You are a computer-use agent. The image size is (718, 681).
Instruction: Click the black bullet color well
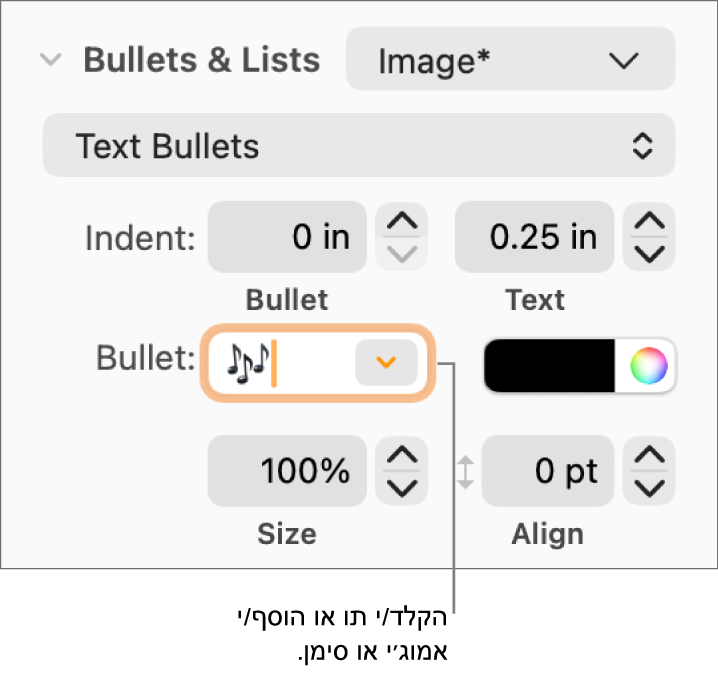tap(549, 367)
